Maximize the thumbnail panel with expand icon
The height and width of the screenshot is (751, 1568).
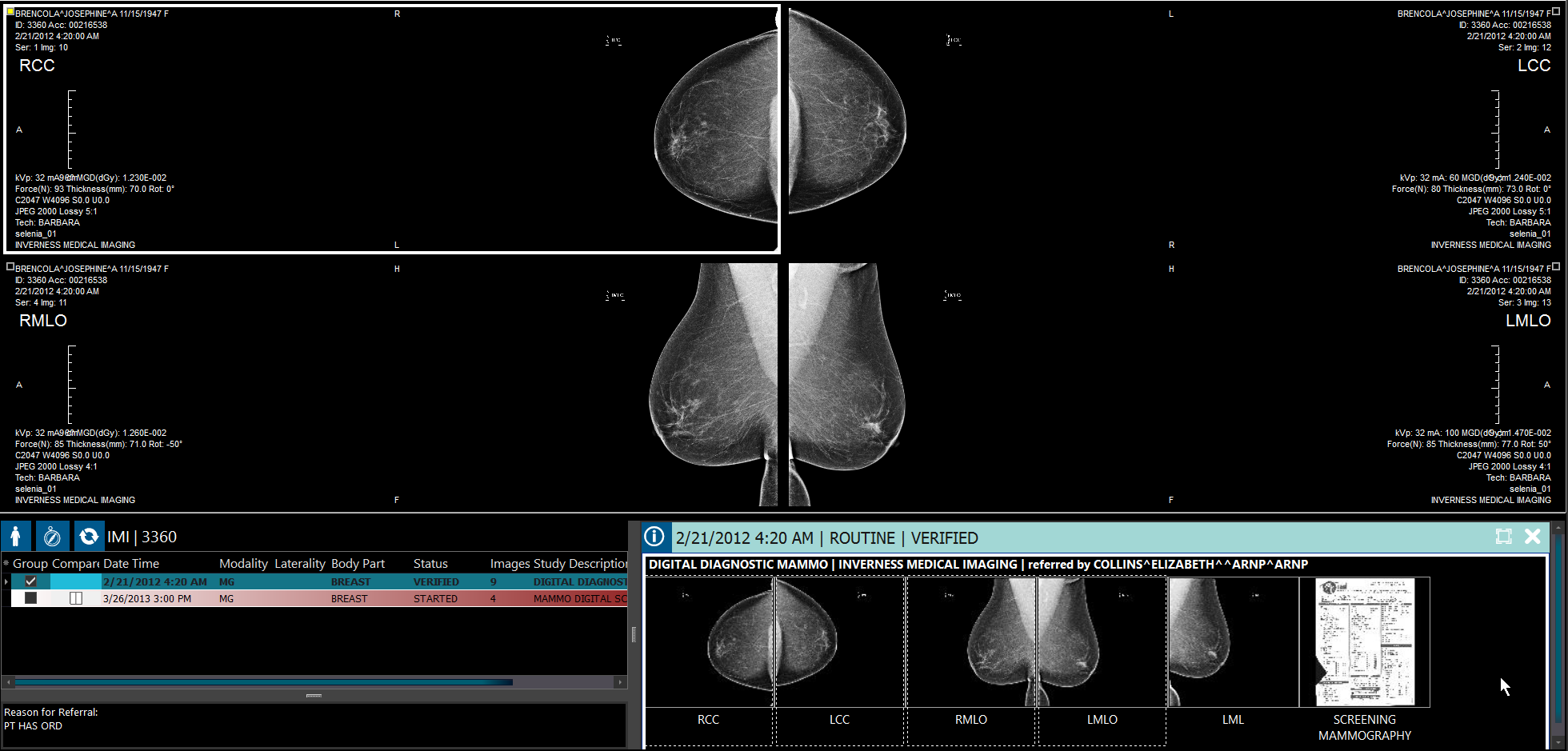tap(1503, 537)
